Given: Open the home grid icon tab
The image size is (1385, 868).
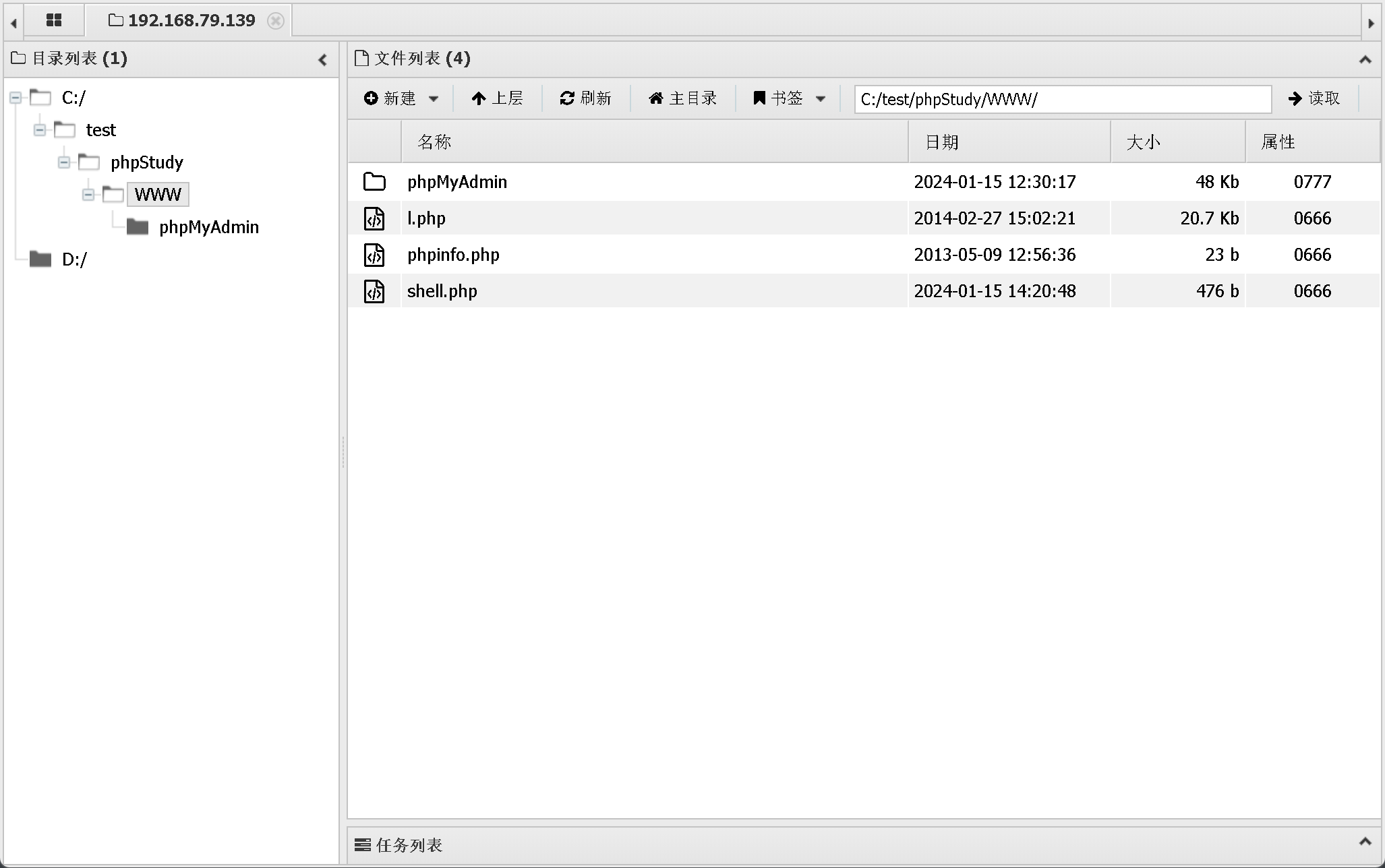Looking at the screenshot, I should click(54, 20).
